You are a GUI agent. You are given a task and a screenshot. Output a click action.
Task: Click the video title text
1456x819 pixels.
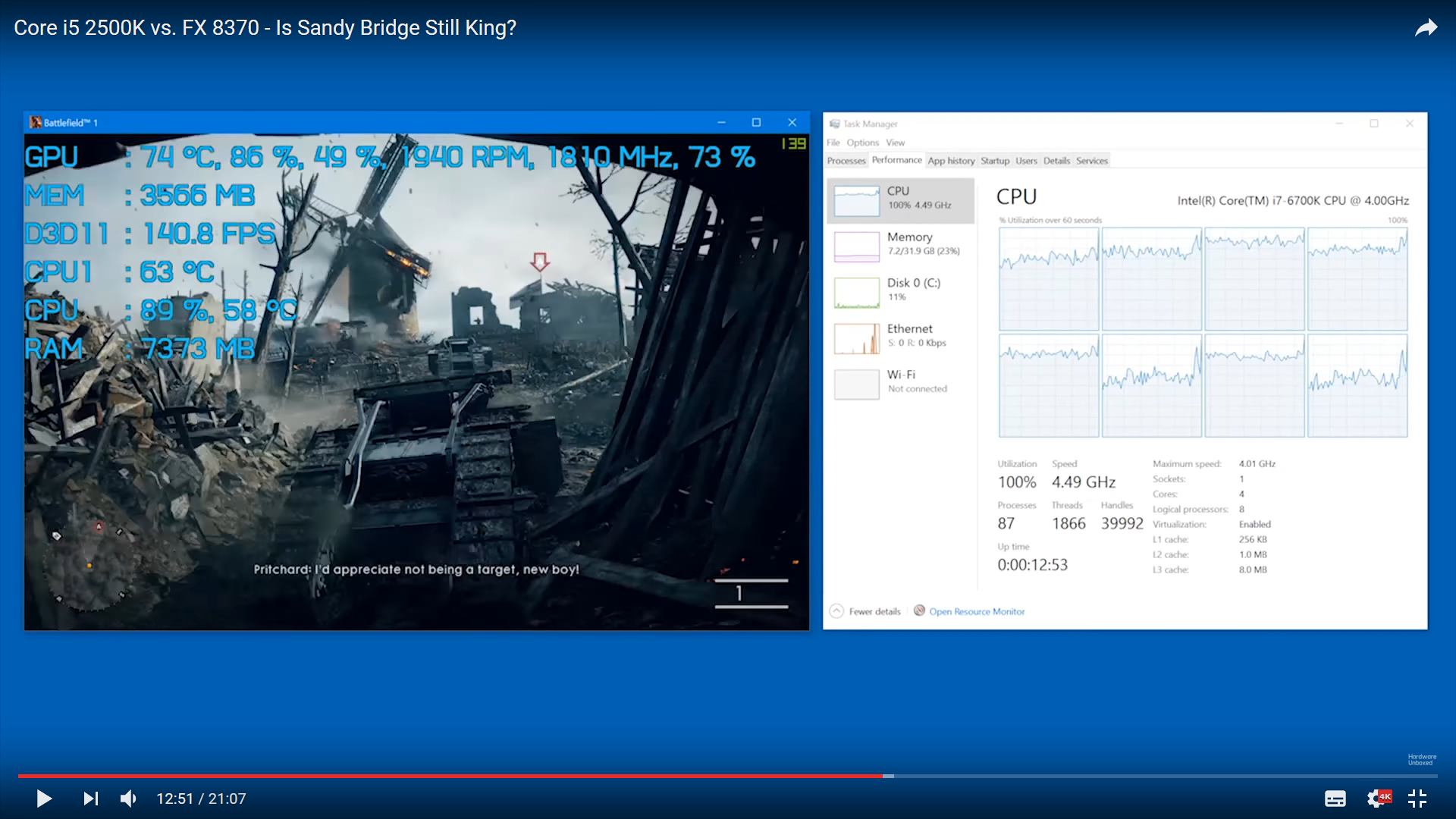click(x=265, y=28)
